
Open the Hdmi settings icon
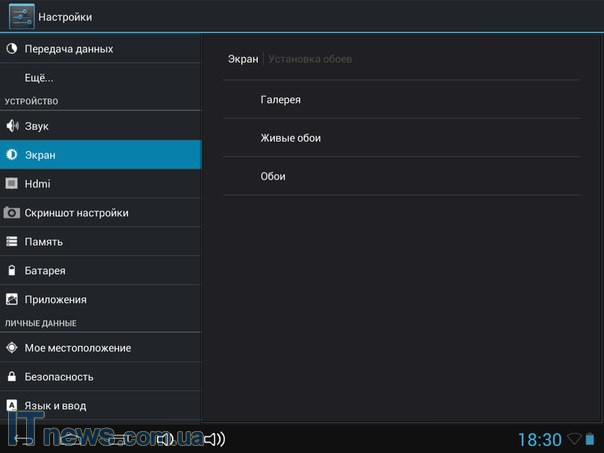coord(12,184)
